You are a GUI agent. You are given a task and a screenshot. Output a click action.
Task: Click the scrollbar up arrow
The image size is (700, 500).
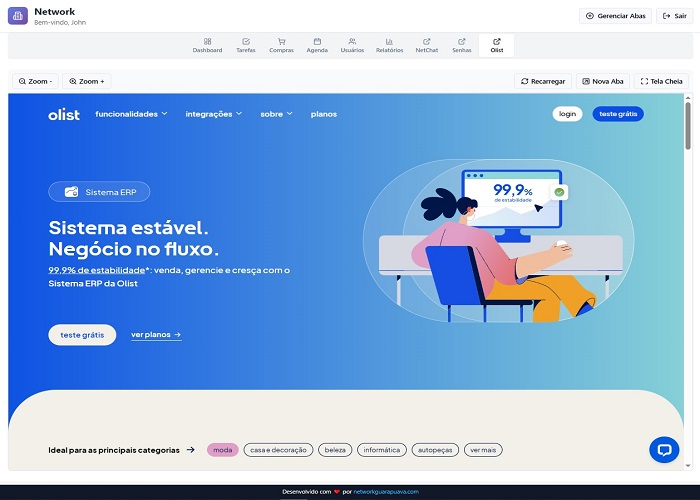[688, 98]
